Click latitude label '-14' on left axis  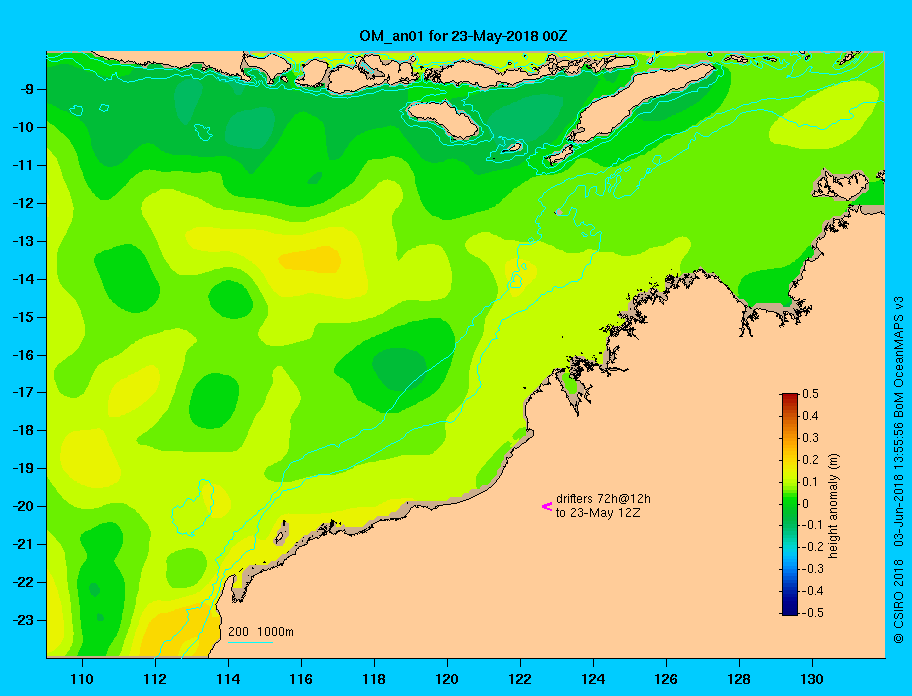[x=22, y=280]
